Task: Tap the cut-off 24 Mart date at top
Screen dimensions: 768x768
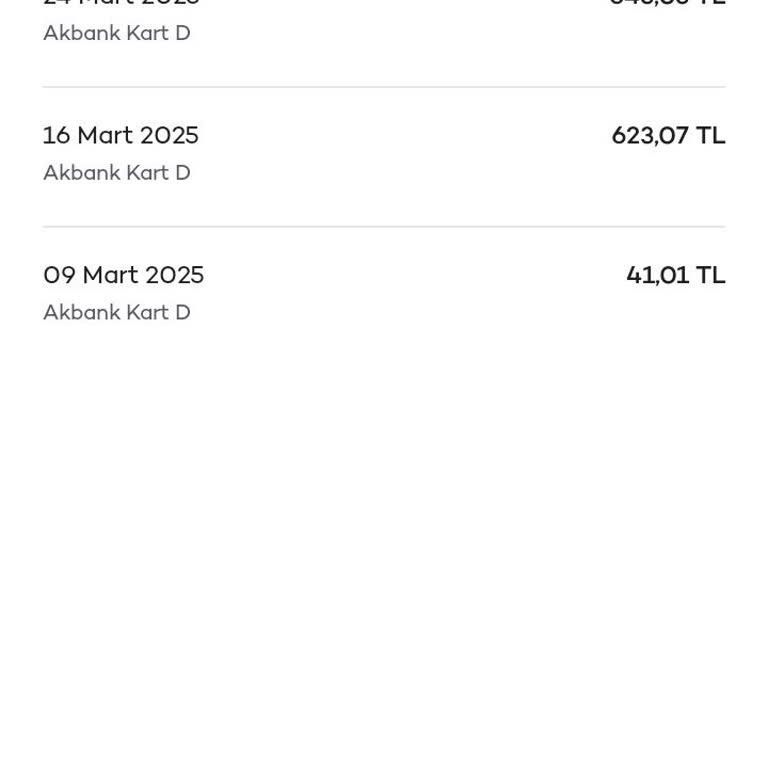Action: (x=120, y=3)
